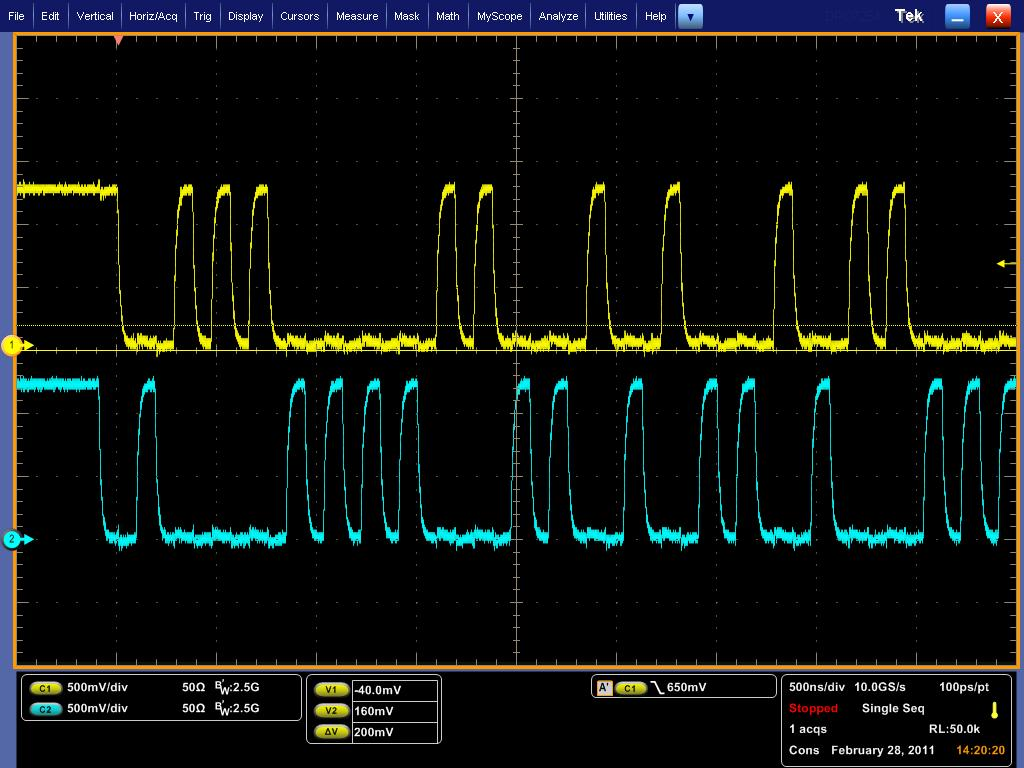This screenshot has width=1024, height=768.
Task: Select the yellow channel 1 ground marker
Action: click(x=13, y=346)
